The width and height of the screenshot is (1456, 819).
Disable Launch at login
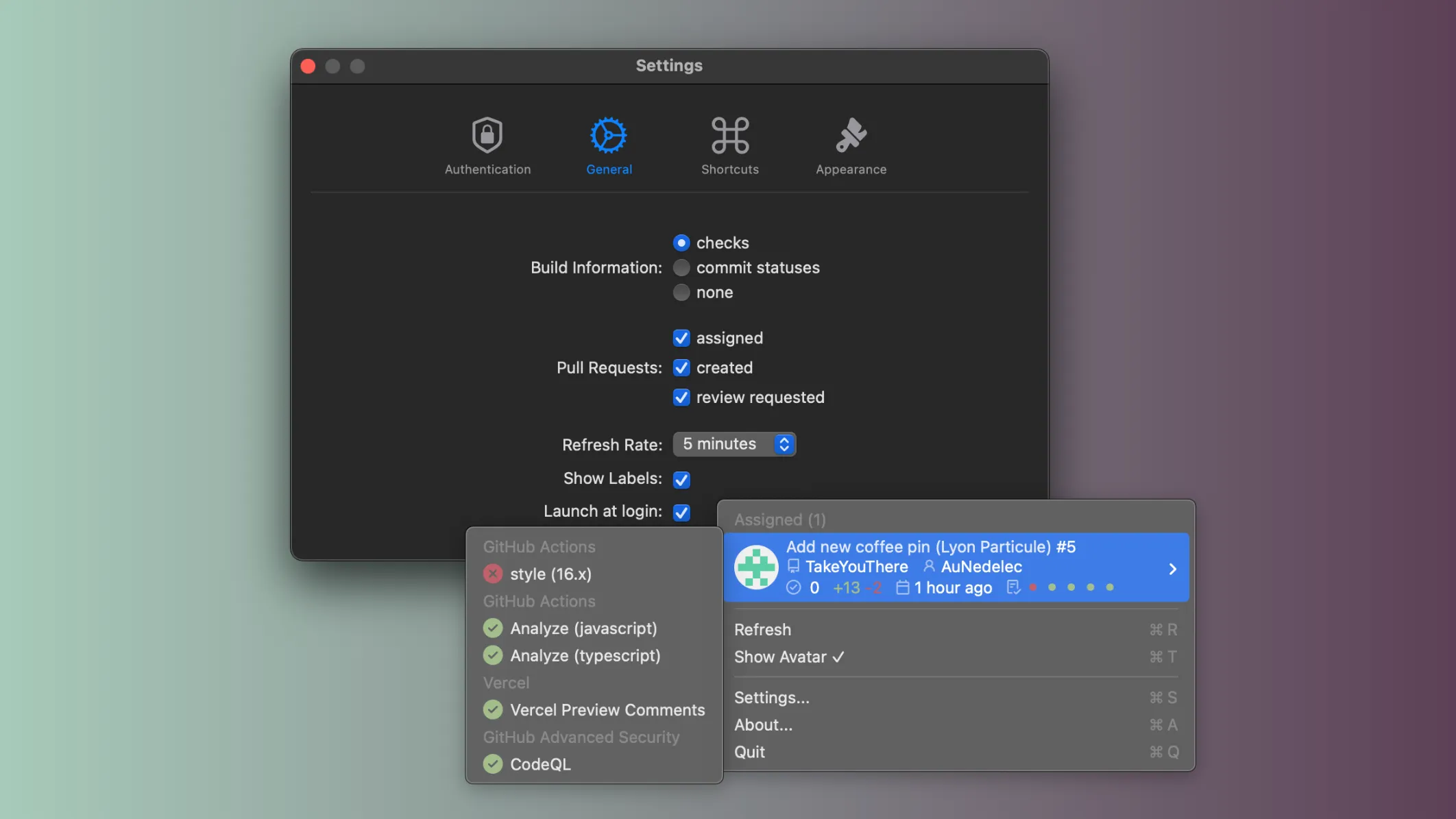pyautogui.click(x=681, y=511)
